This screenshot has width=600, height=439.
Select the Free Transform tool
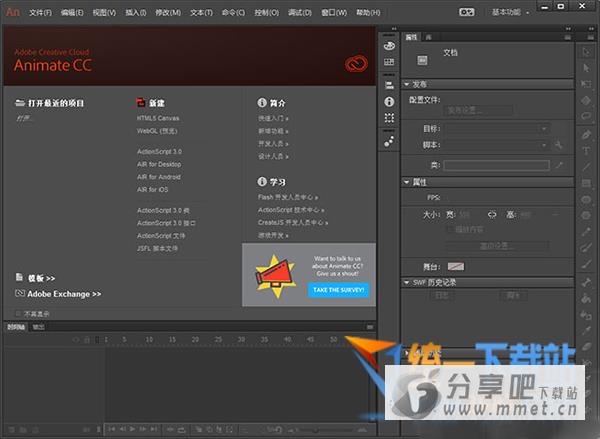(x=586, y=84)
